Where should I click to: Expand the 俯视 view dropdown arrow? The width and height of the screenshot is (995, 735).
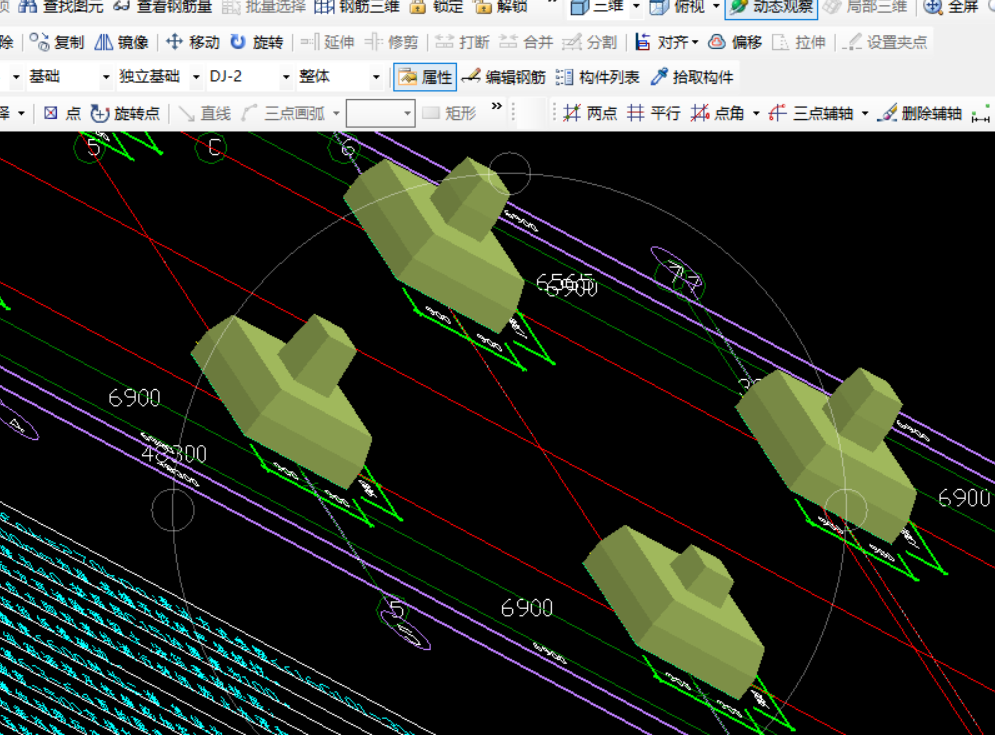click(716, 7)
